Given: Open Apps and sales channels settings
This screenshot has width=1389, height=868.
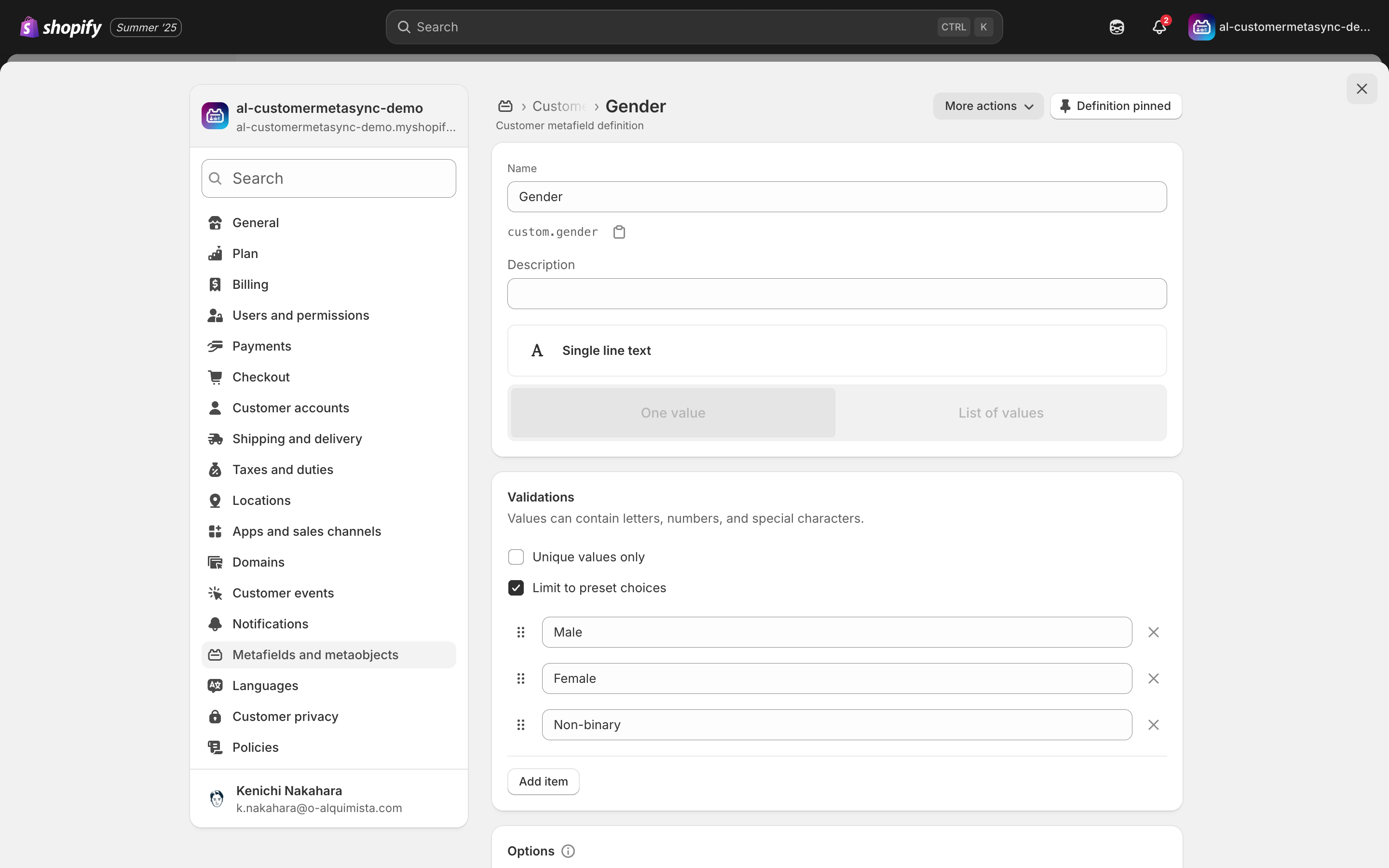Looking at the screenshot, I should 328,531.
